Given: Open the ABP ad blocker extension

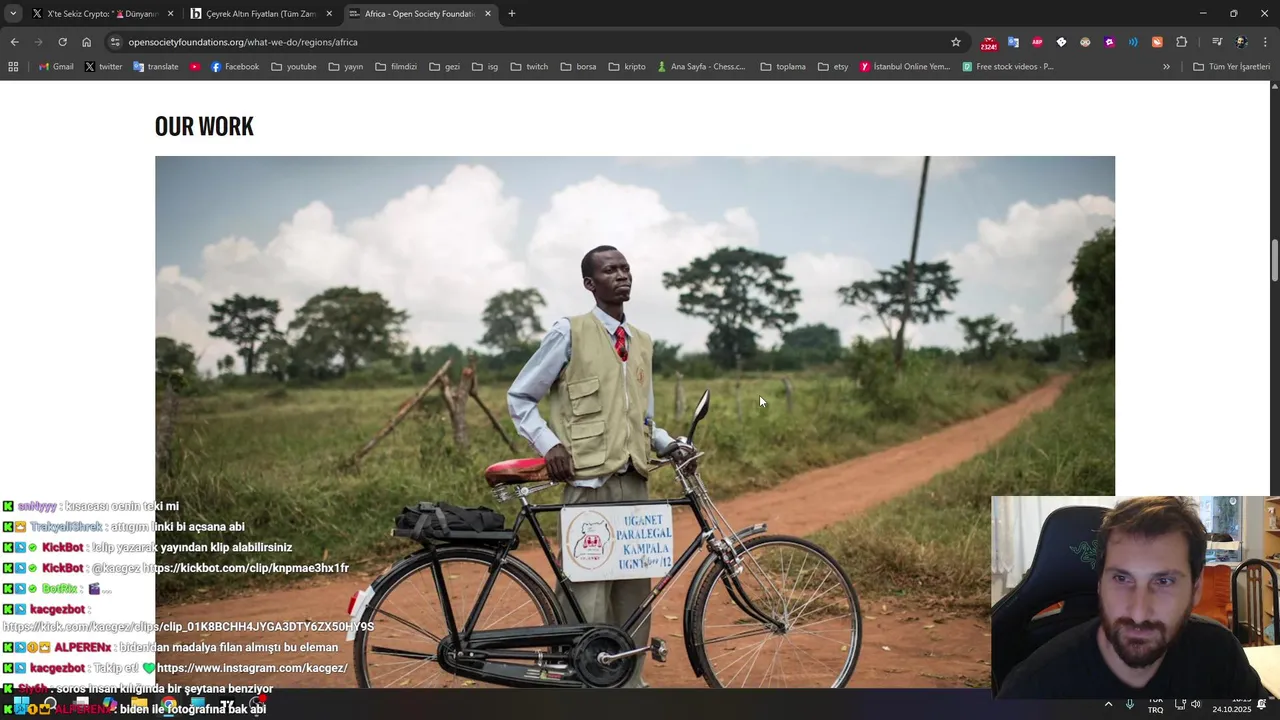Looking at the screenshot, I should [1037, 42].
